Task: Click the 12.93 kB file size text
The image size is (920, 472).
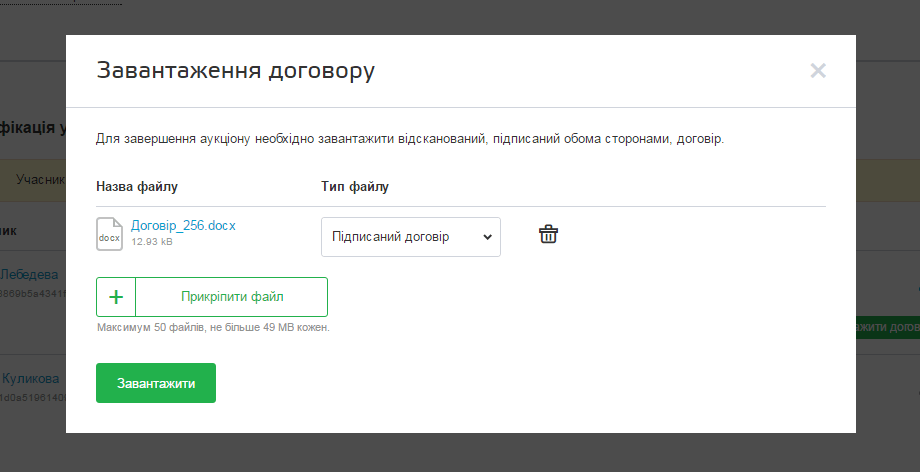Action: pos(152,242)
